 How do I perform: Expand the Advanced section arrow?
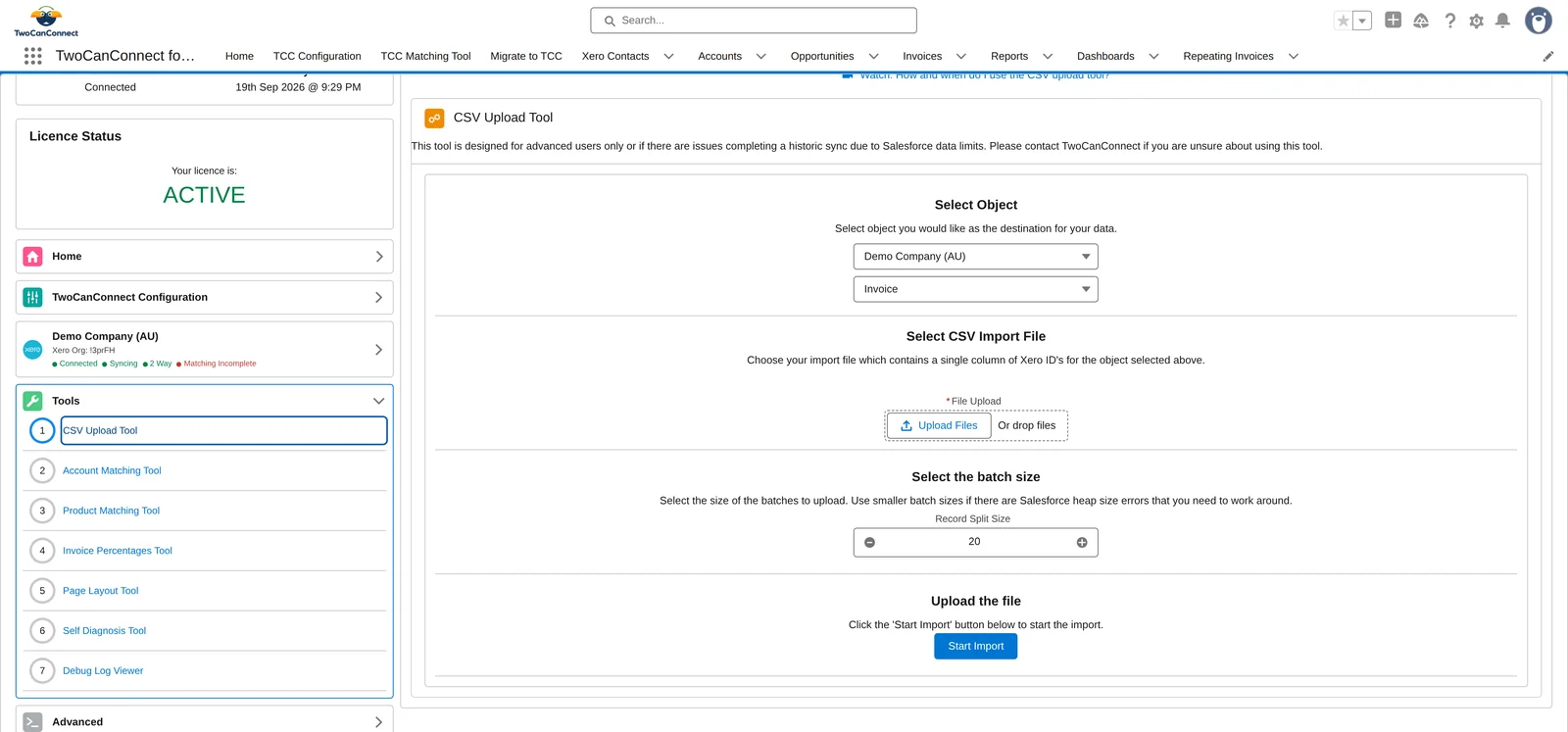[379, 722]
